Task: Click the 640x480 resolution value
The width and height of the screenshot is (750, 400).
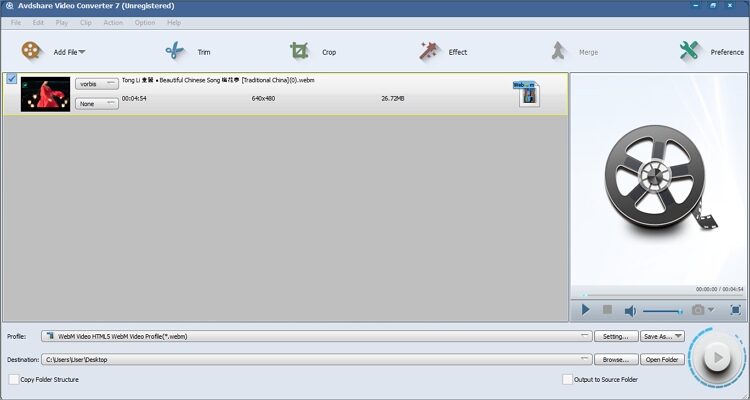Action: click(264, 99)
